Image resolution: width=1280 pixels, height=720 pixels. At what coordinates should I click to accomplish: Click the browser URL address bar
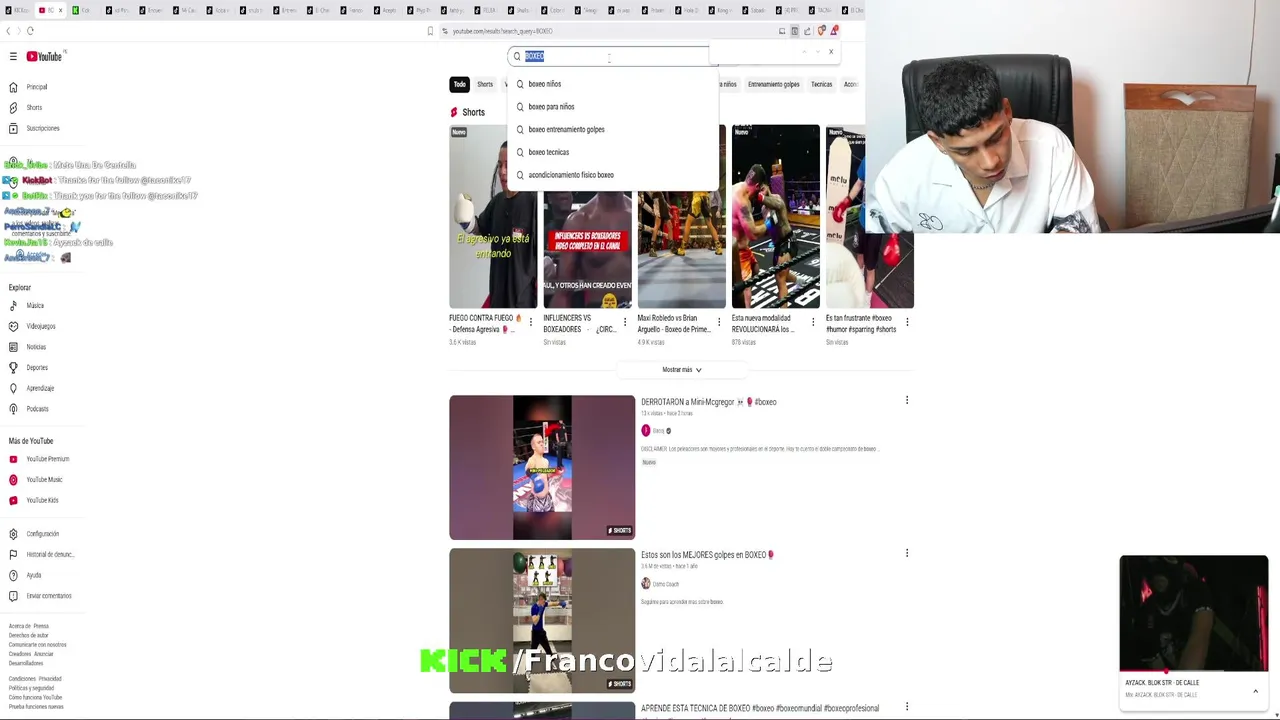[610, 31]
